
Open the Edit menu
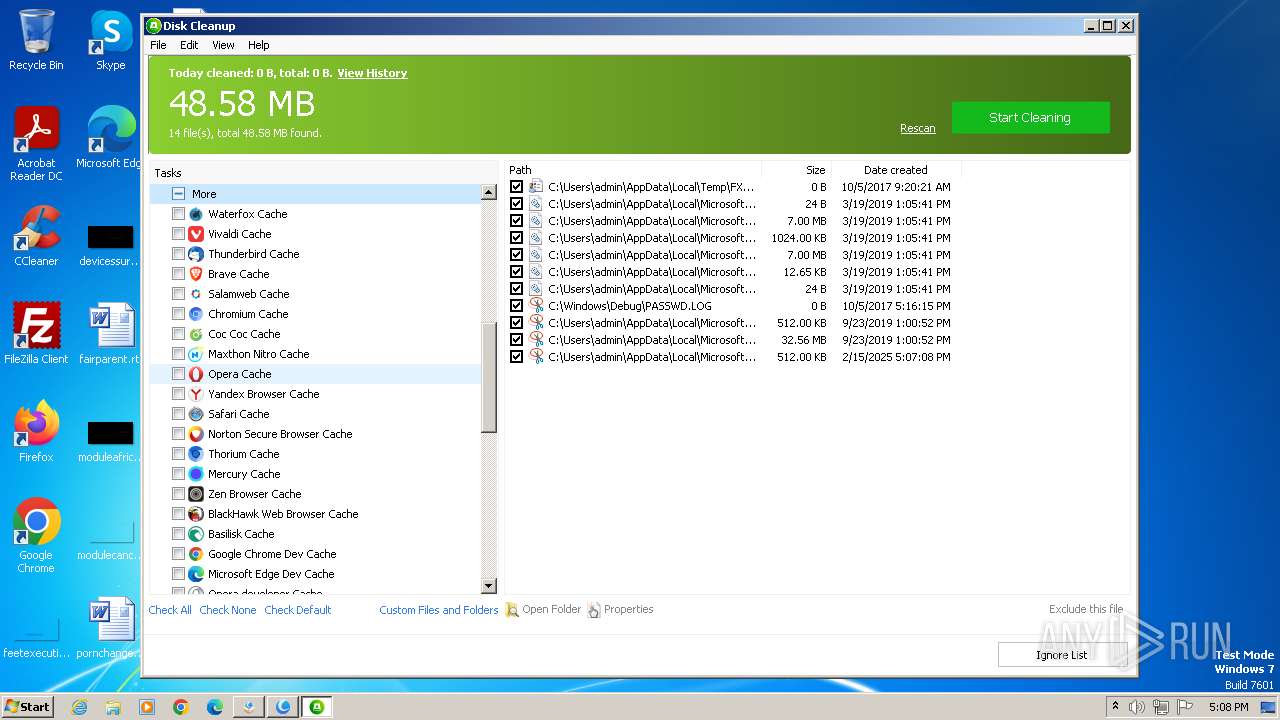click(189, 45)
